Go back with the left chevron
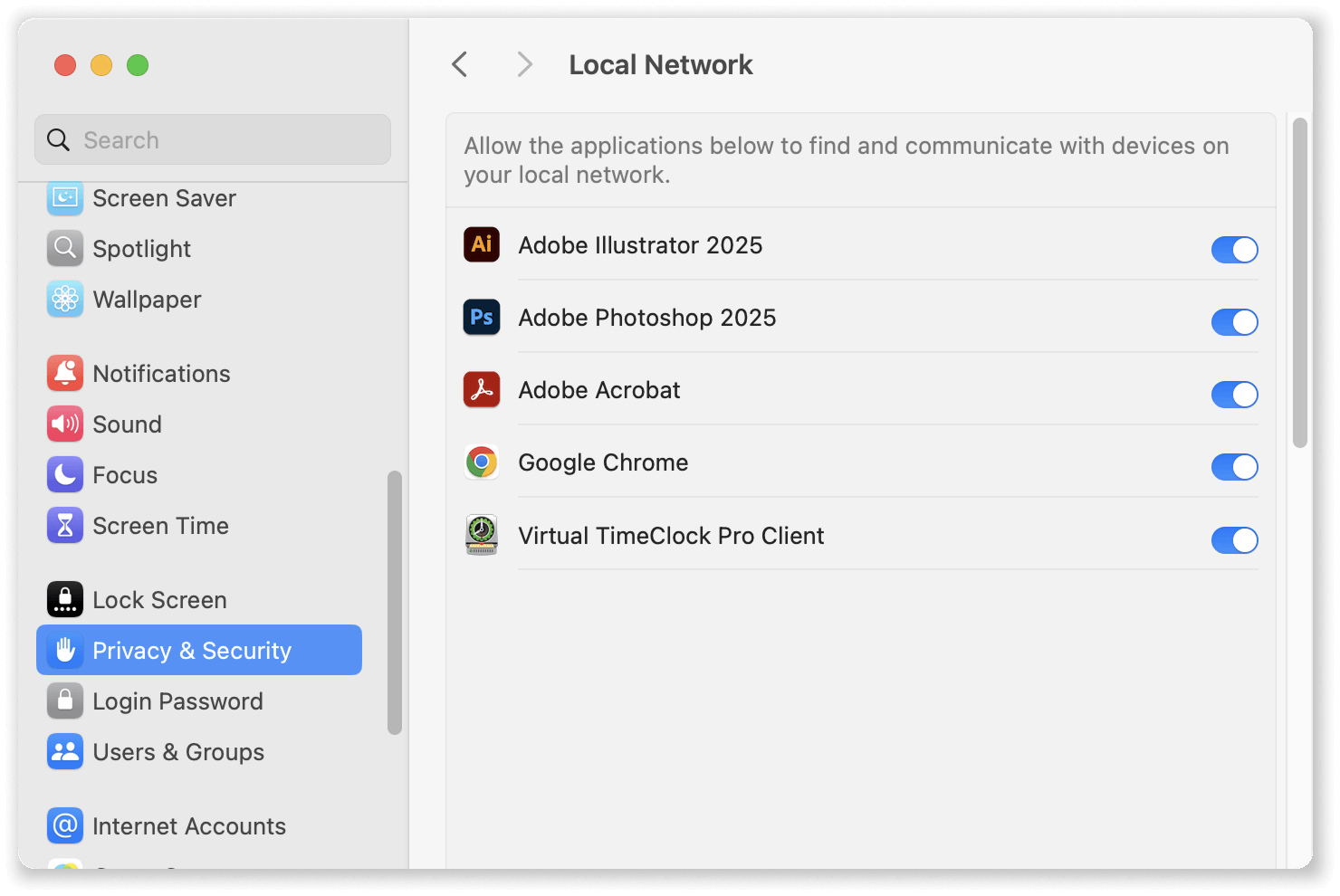Image resolution: width=1340 pixels, height=896 pixels. tap(460, 64)
